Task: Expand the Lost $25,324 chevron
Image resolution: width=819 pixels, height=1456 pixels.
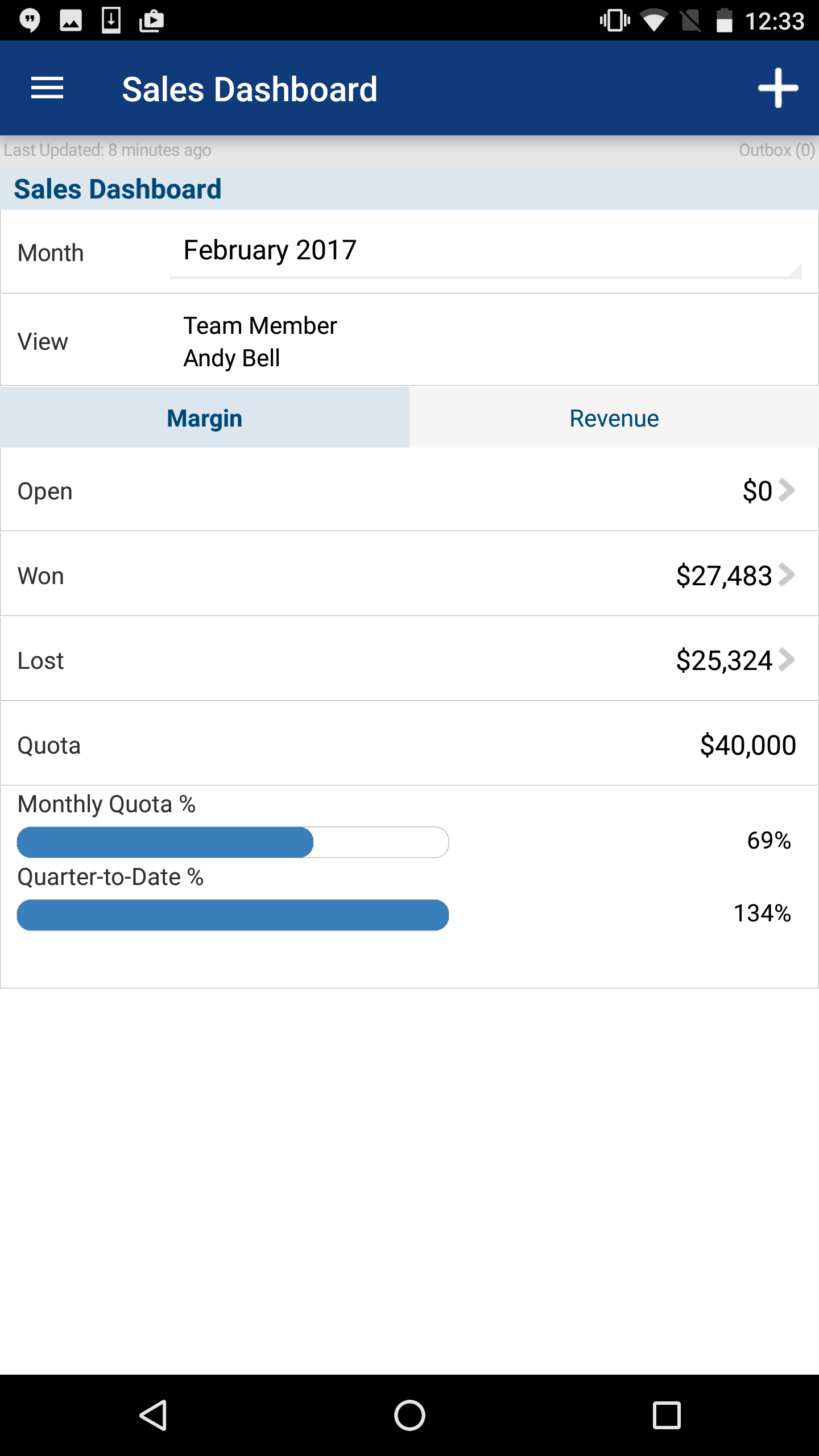Action: [x=787, y=660]
